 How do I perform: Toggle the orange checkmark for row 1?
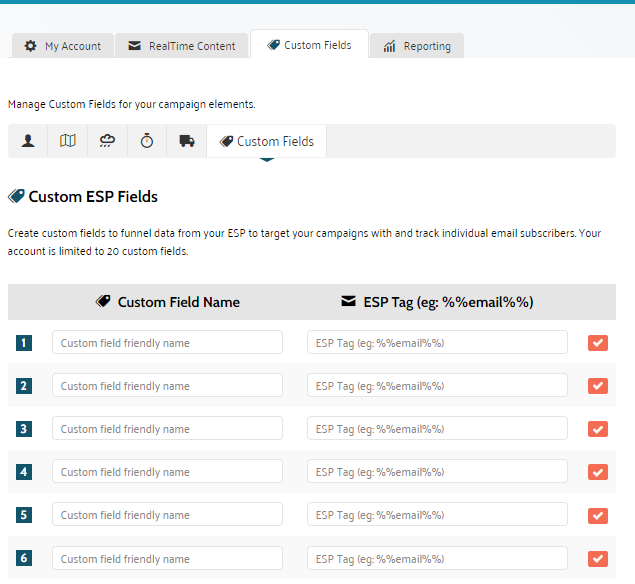click(598, 343)
